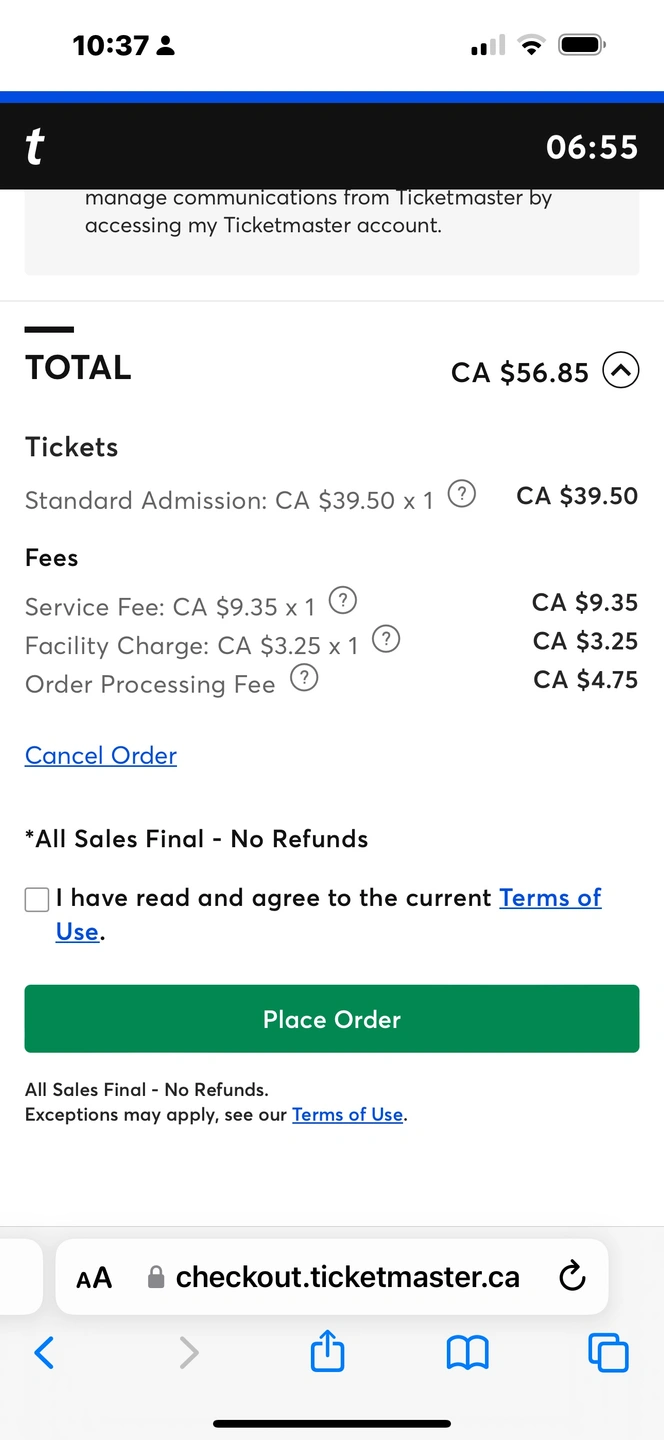
Task: Open Safari AA reader menu
Action: 94,1277
